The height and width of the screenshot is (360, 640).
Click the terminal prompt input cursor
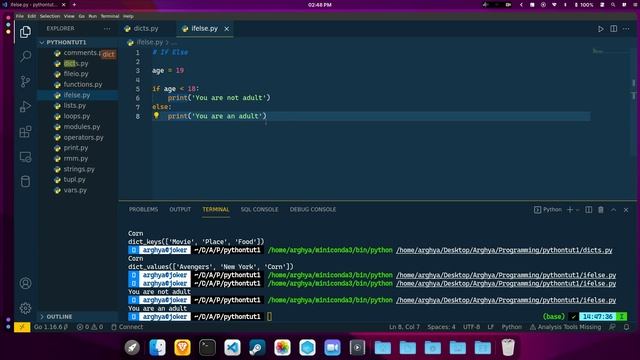pos(269,316)
